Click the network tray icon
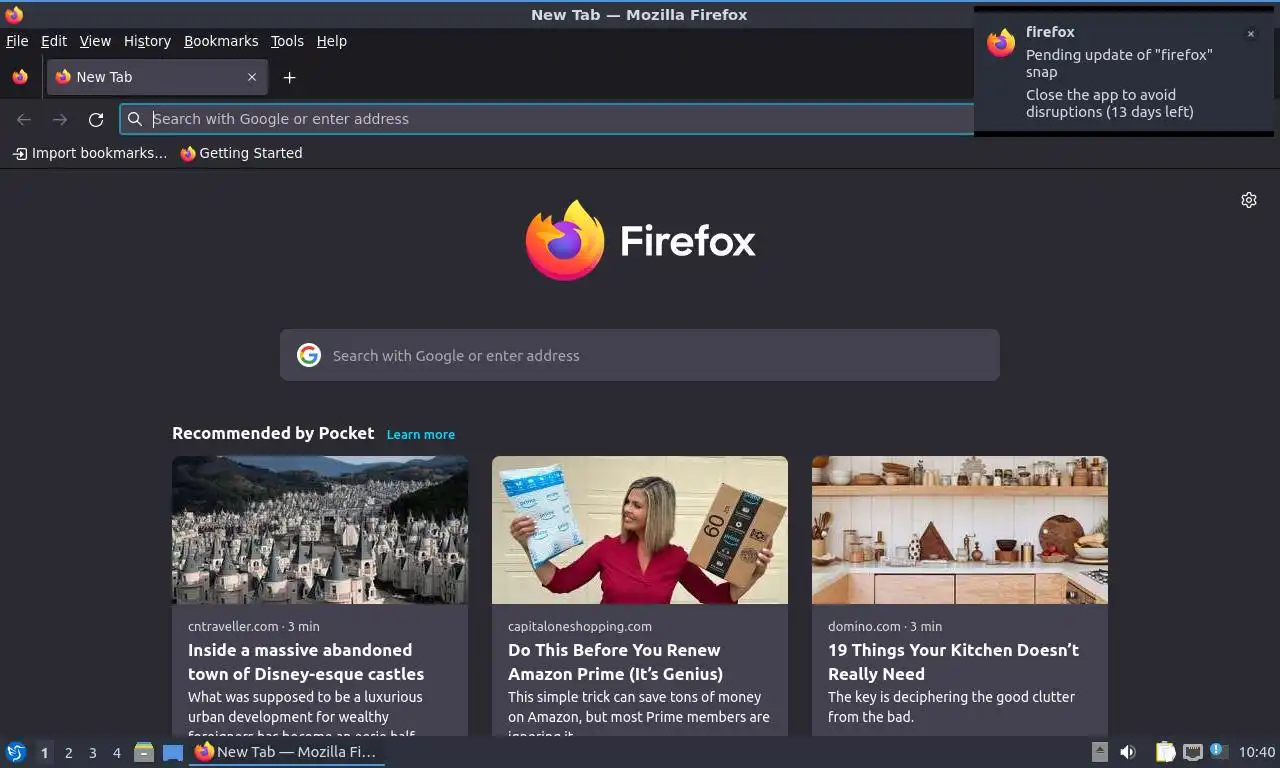1280x768 pixels. [1192, 752]
